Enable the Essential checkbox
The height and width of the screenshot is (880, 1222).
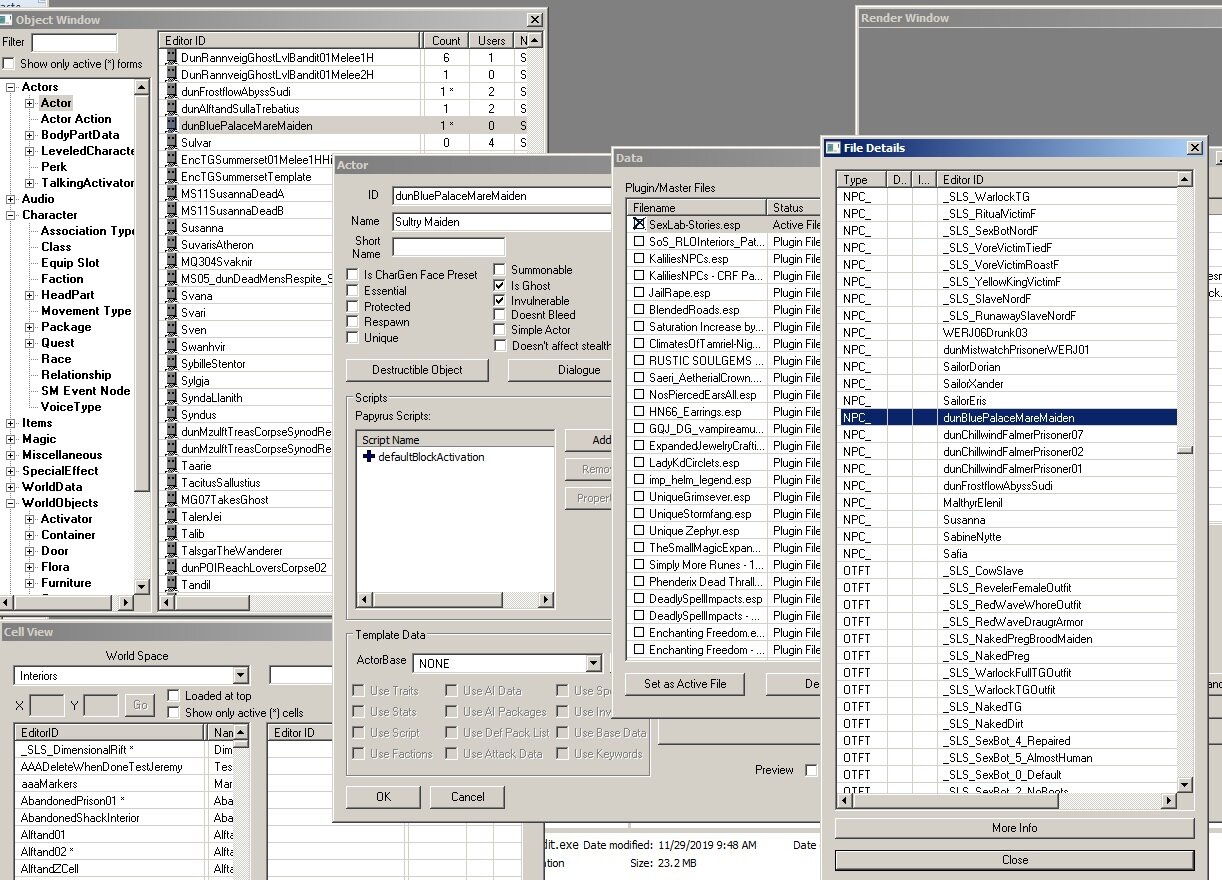coord(352,291)
